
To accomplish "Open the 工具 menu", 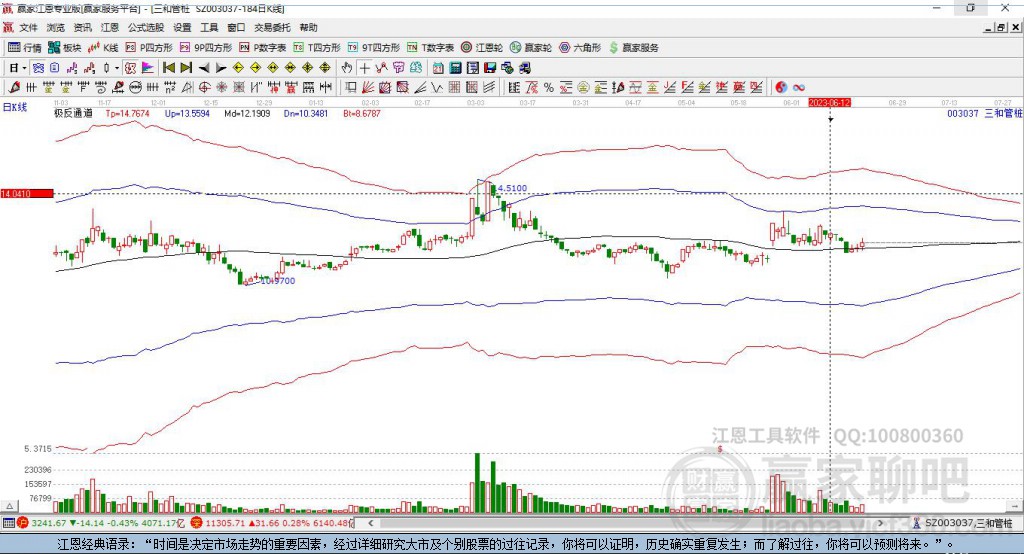I will pyautogui.click(x=209, y=27).
